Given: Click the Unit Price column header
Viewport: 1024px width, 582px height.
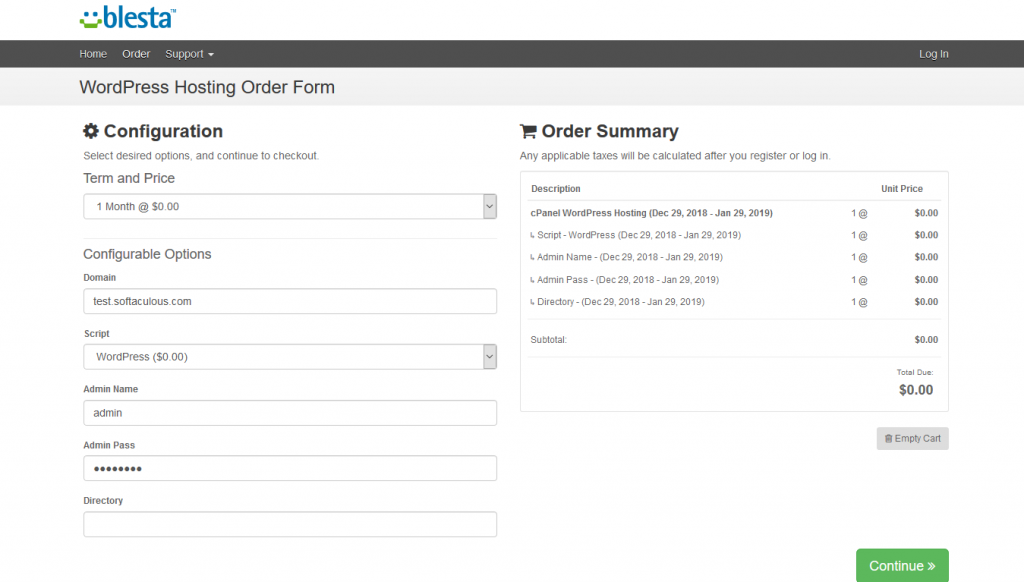Looking at the screenshot, I should coord(902,189).
